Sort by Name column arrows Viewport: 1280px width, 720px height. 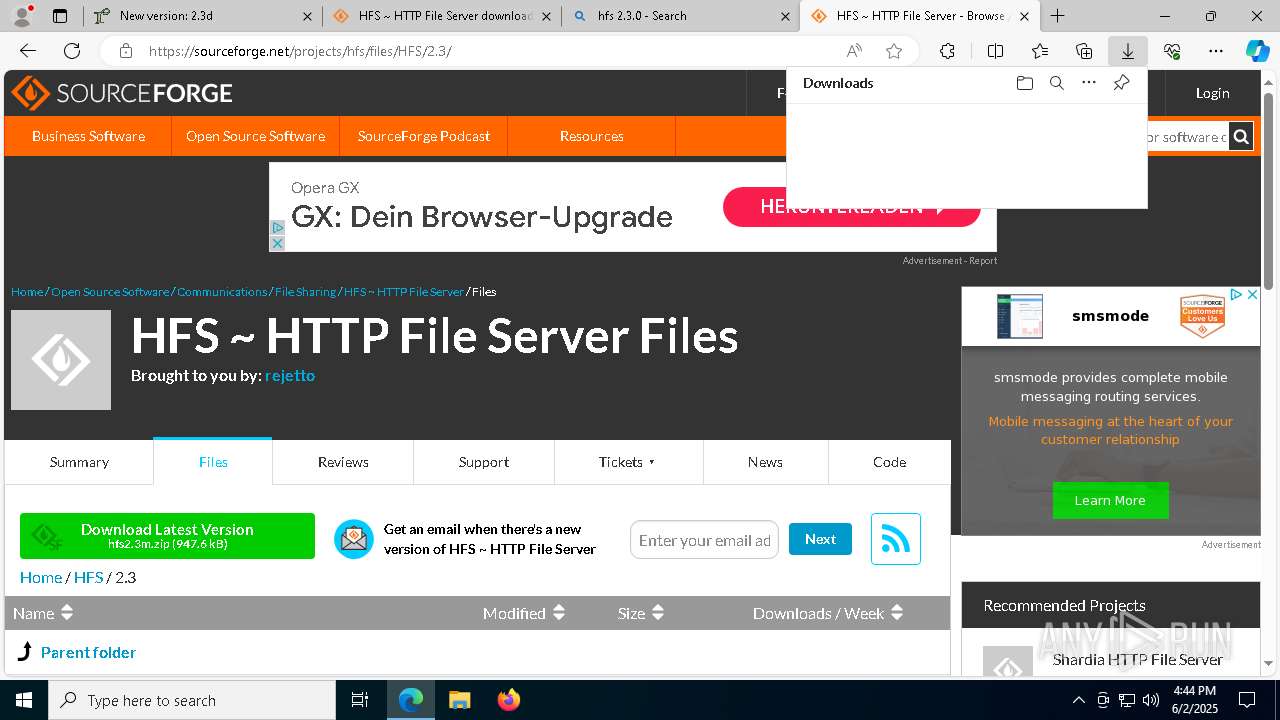[x=67, y=612]
